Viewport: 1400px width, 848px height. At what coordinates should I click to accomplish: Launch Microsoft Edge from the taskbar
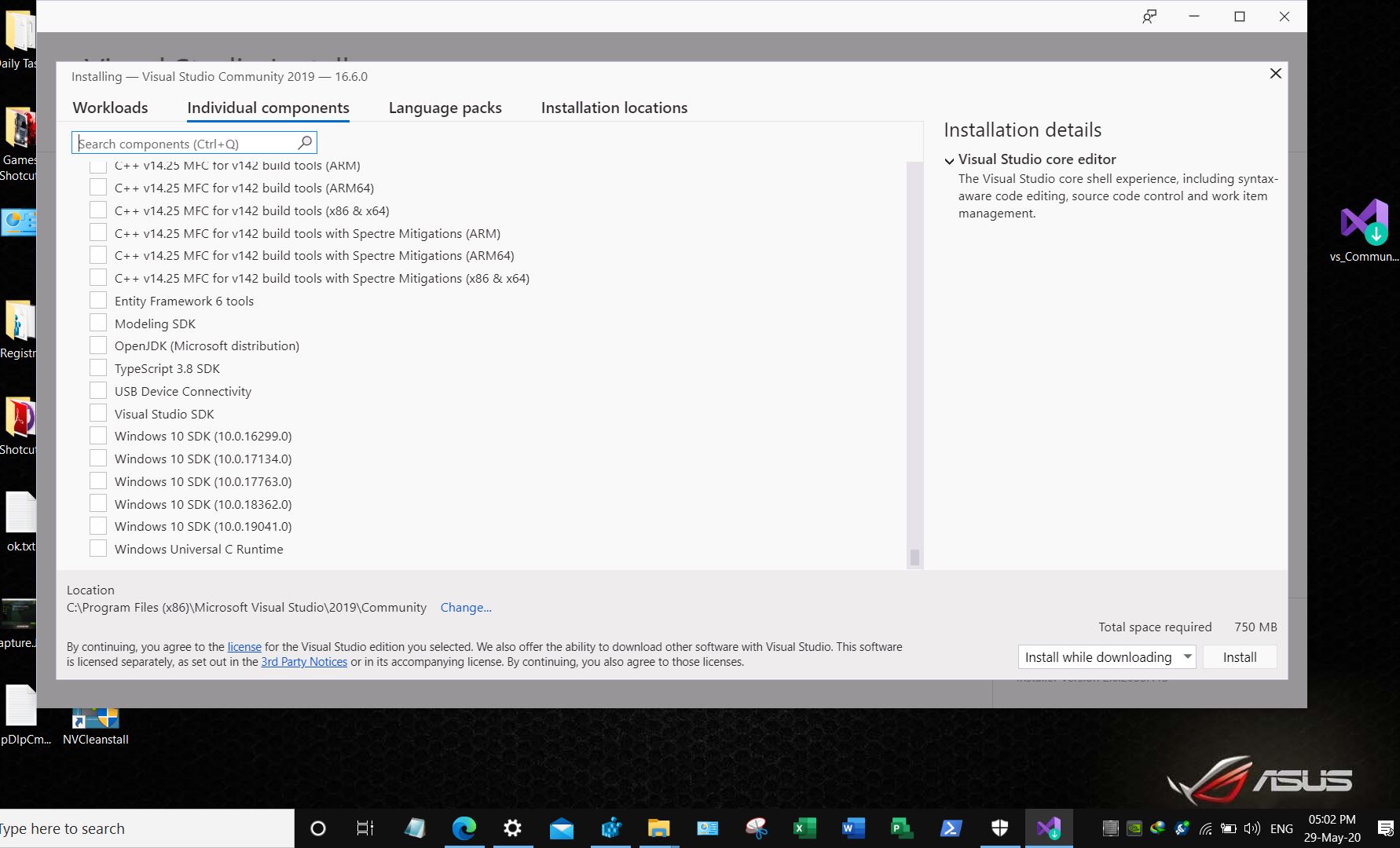pyautogui.click(x=464, y=828)
